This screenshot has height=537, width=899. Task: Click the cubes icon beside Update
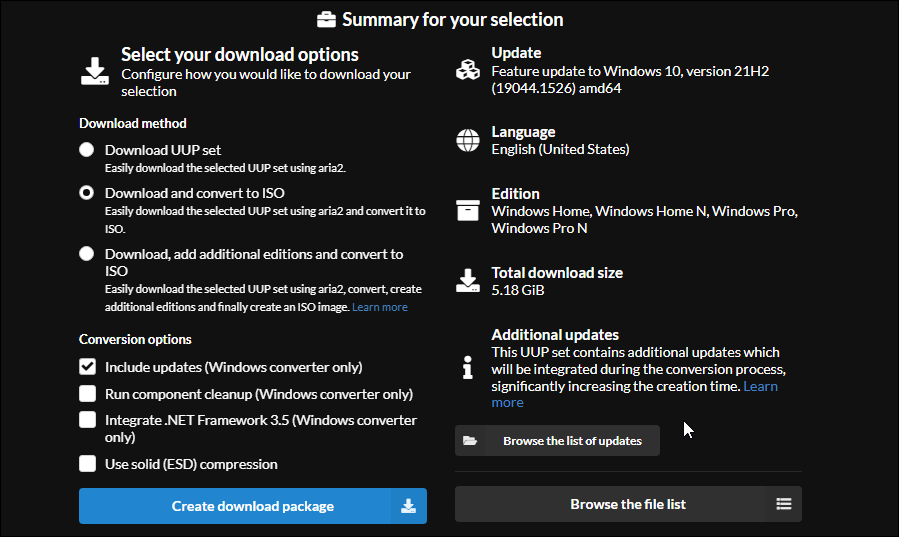coord(468,70)
